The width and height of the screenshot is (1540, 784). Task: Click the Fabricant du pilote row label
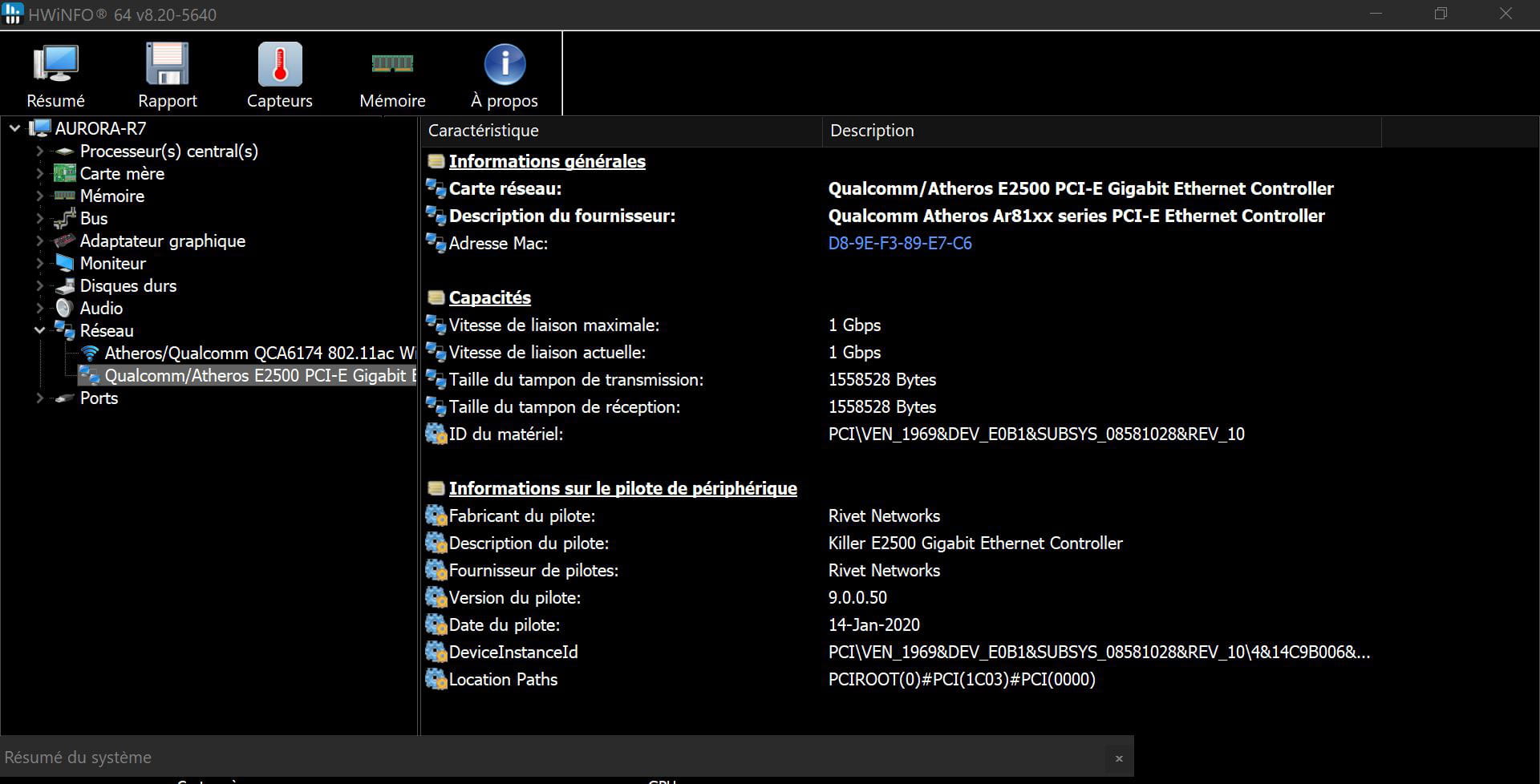522,515
